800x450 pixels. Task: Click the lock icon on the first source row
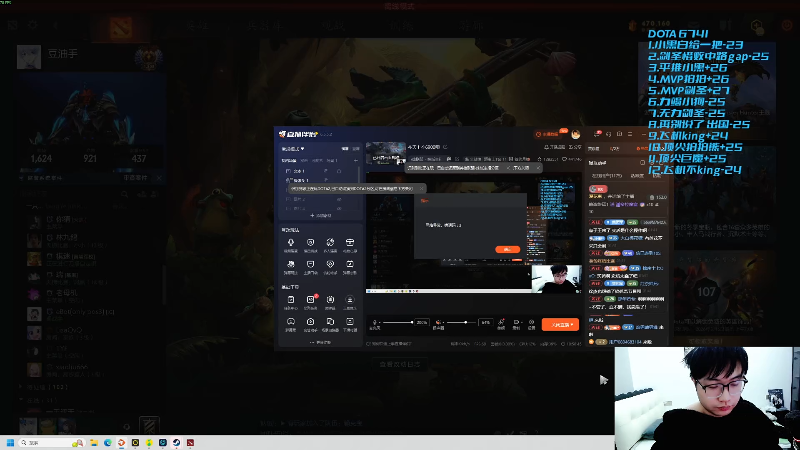click(x=339, y=171)
